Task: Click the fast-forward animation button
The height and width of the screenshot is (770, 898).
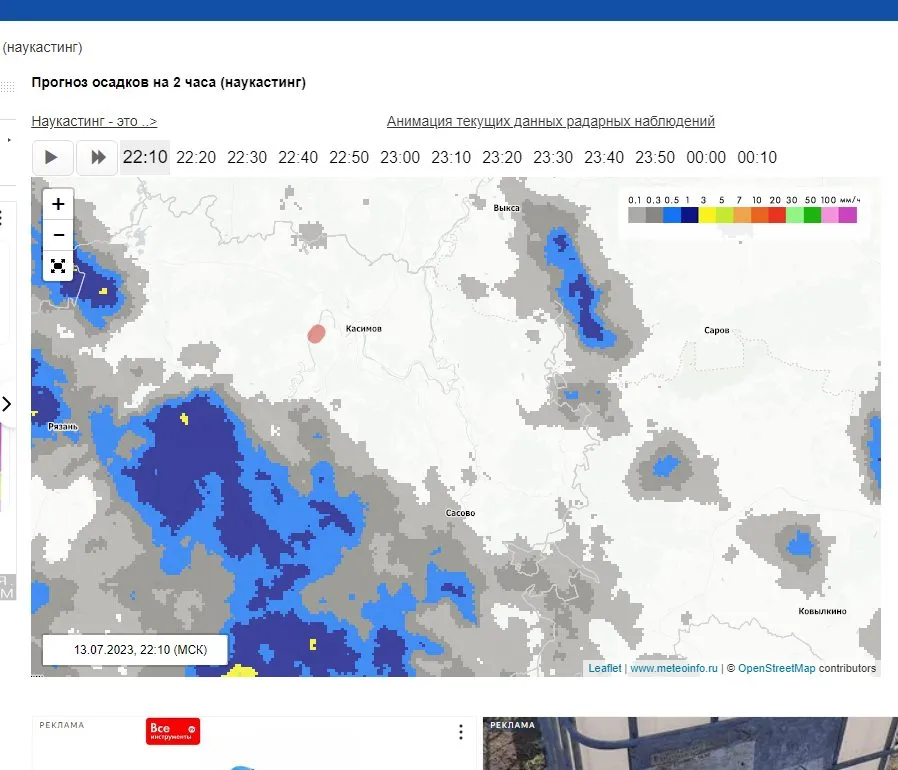Action: pyautogui.click(x=98, y=157)
